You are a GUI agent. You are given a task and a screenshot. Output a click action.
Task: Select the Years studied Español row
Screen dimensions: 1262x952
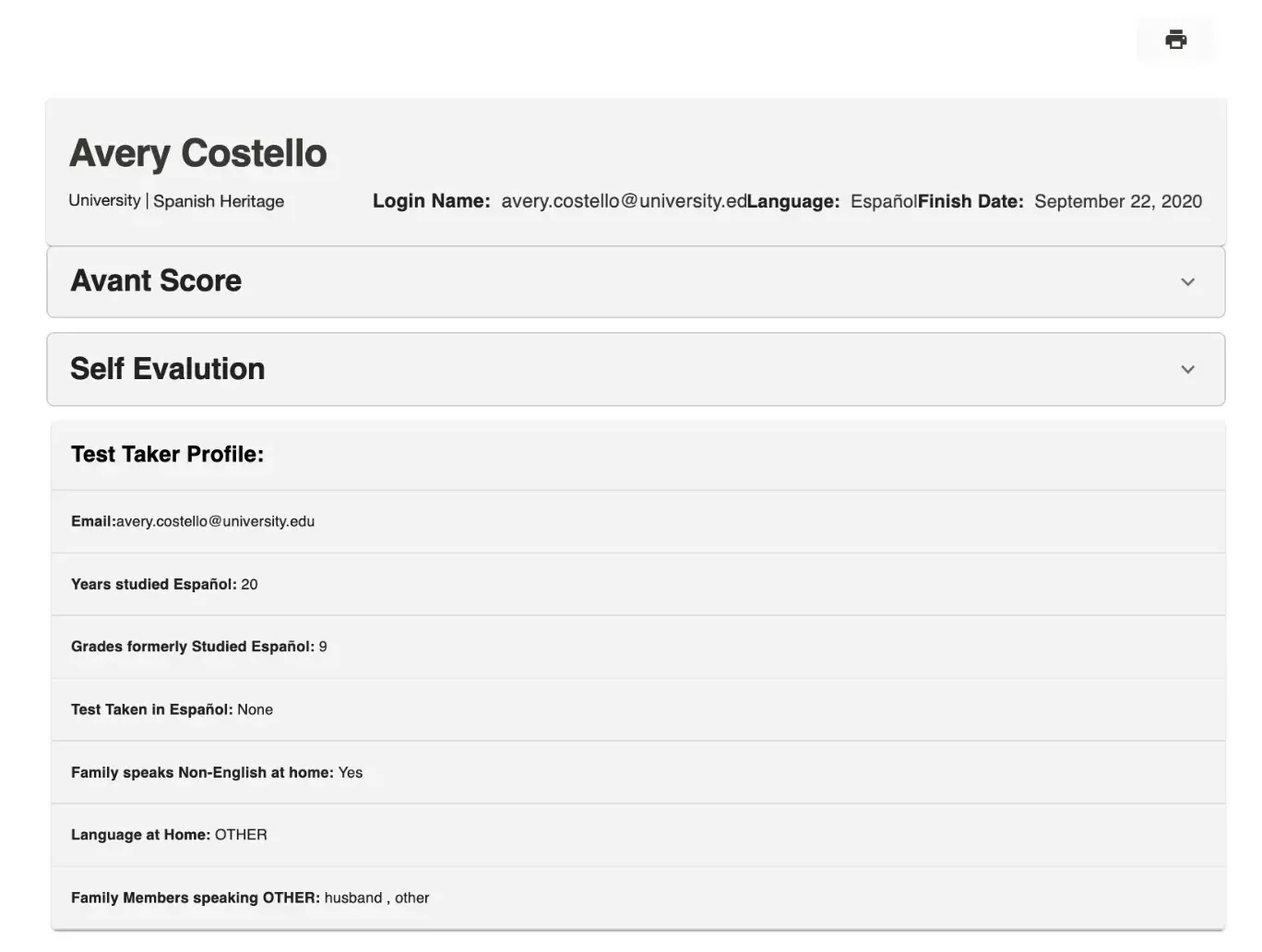pos(164,584)
